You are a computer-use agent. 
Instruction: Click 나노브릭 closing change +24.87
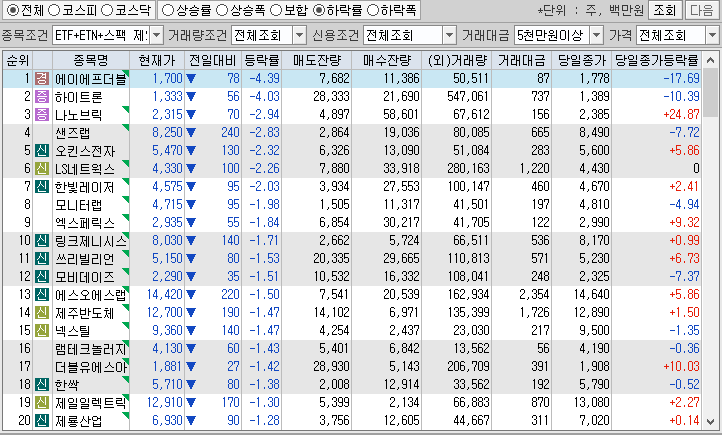coord(681,115)
